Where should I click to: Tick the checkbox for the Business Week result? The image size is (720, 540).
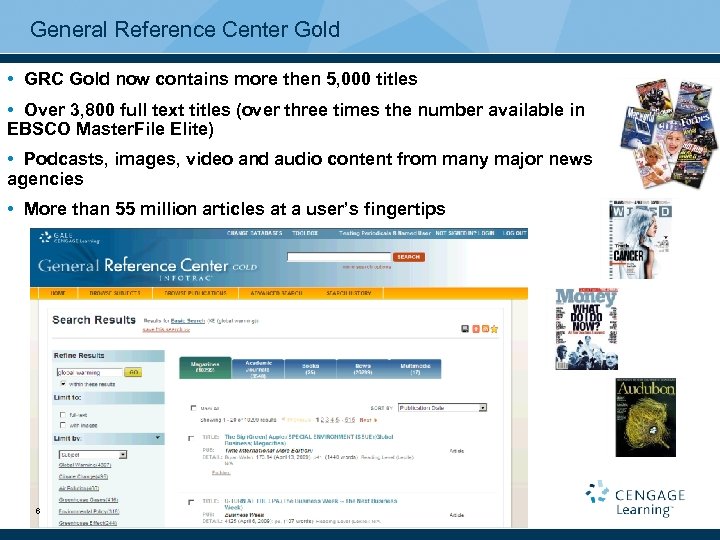tap(191, 502)
